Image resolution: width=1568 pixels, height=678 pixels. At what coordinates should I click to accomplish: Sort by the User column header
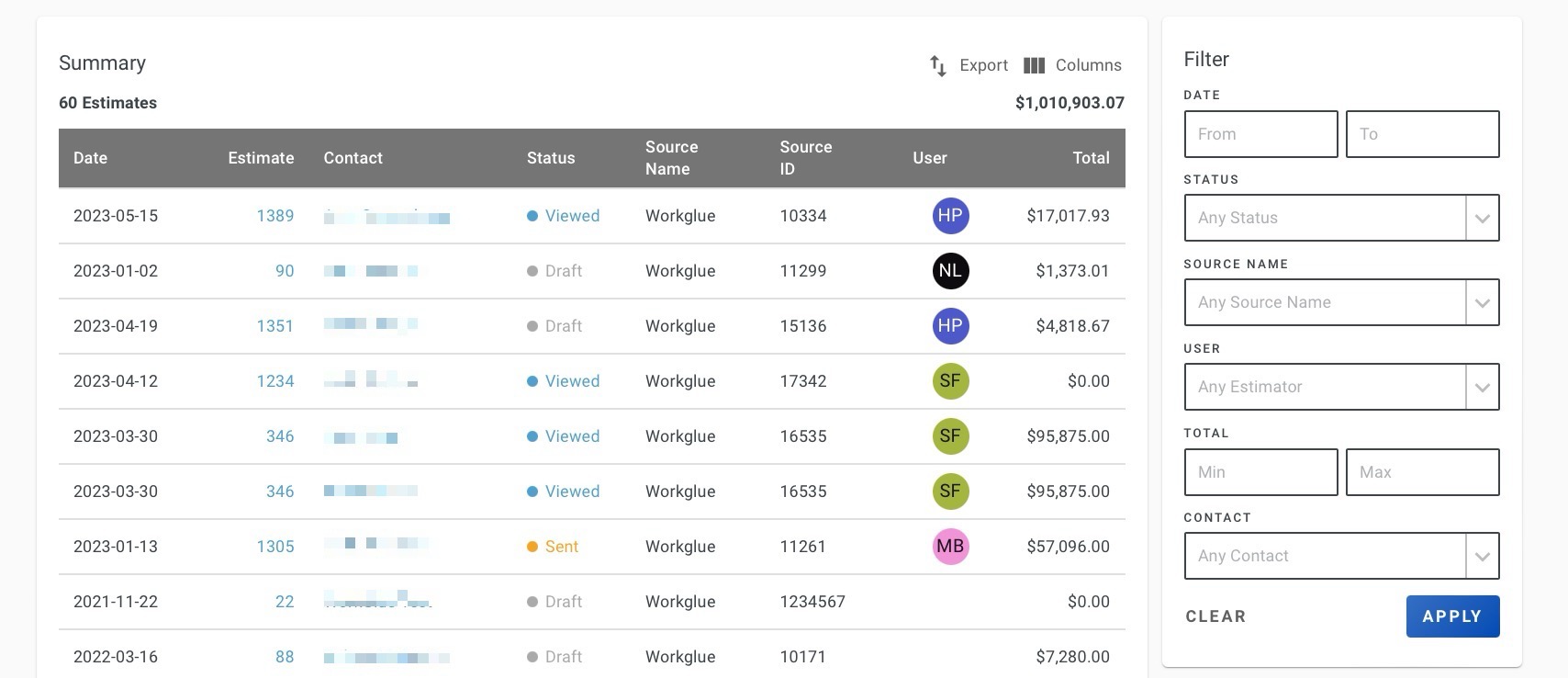click(930, 158)
